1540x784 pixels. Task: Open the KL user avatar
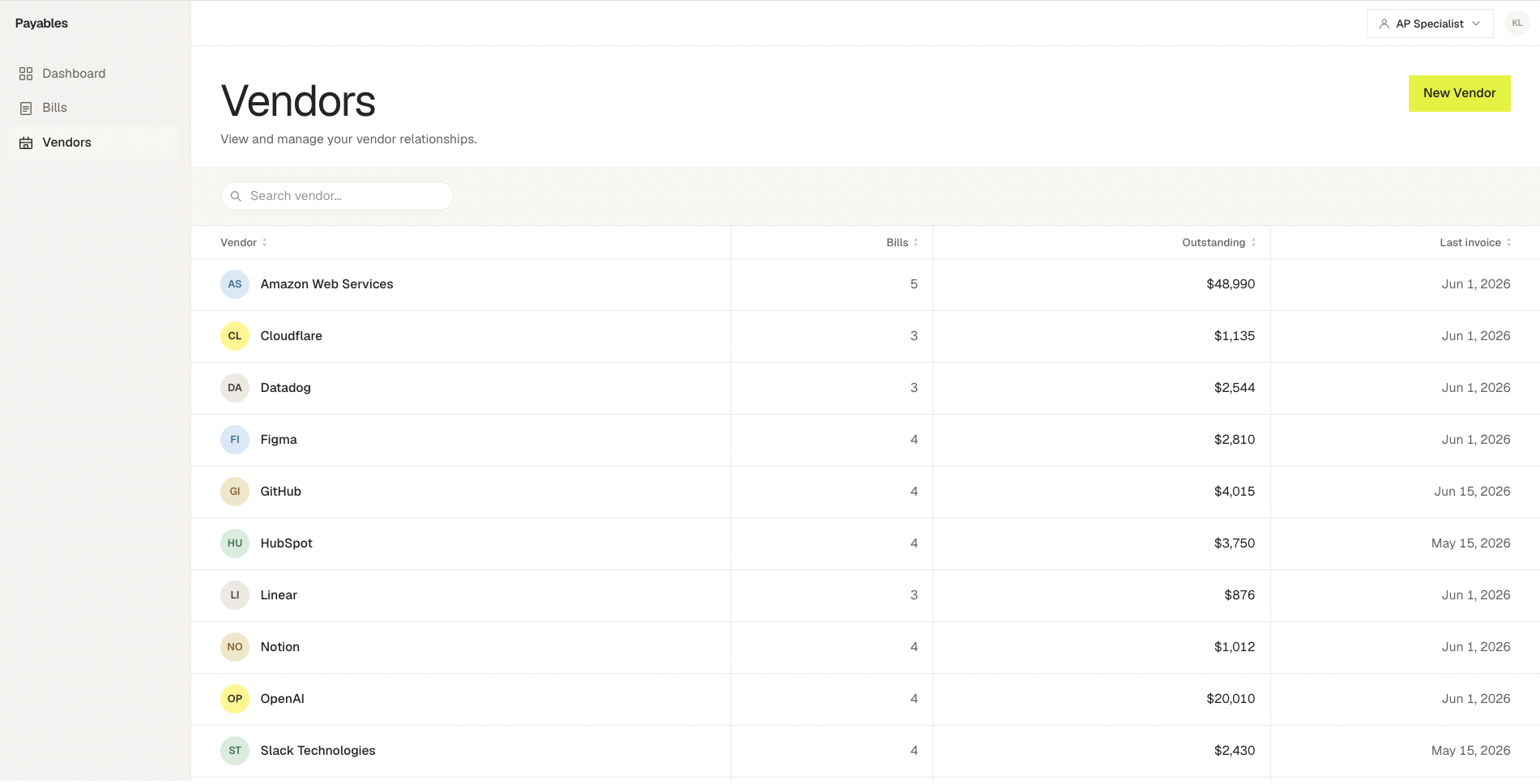point(1517,23)
